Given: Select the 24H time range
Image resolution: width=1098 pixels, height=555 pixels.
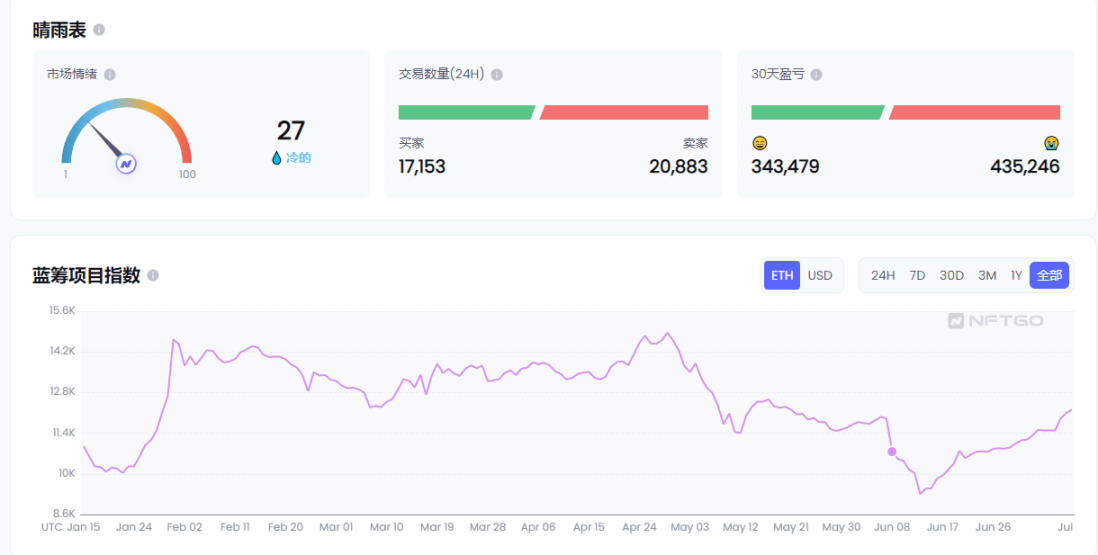Looking at the screenshot, I should 883,275.
